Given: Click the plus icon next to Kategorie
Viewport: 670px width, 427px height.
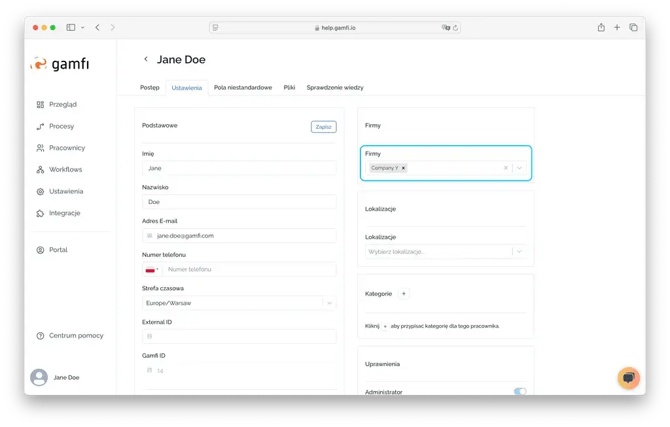Looking at the screenshot, I should pyautogui.click(x=403, y=294).
